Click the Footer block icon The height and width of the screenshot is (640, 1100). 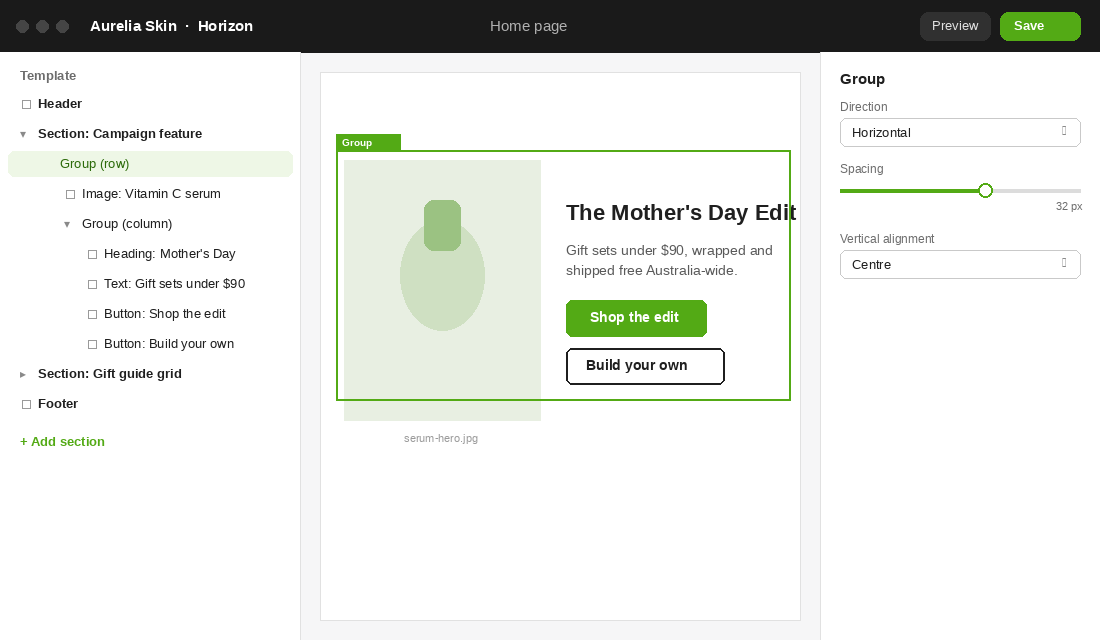coord(27,404)
